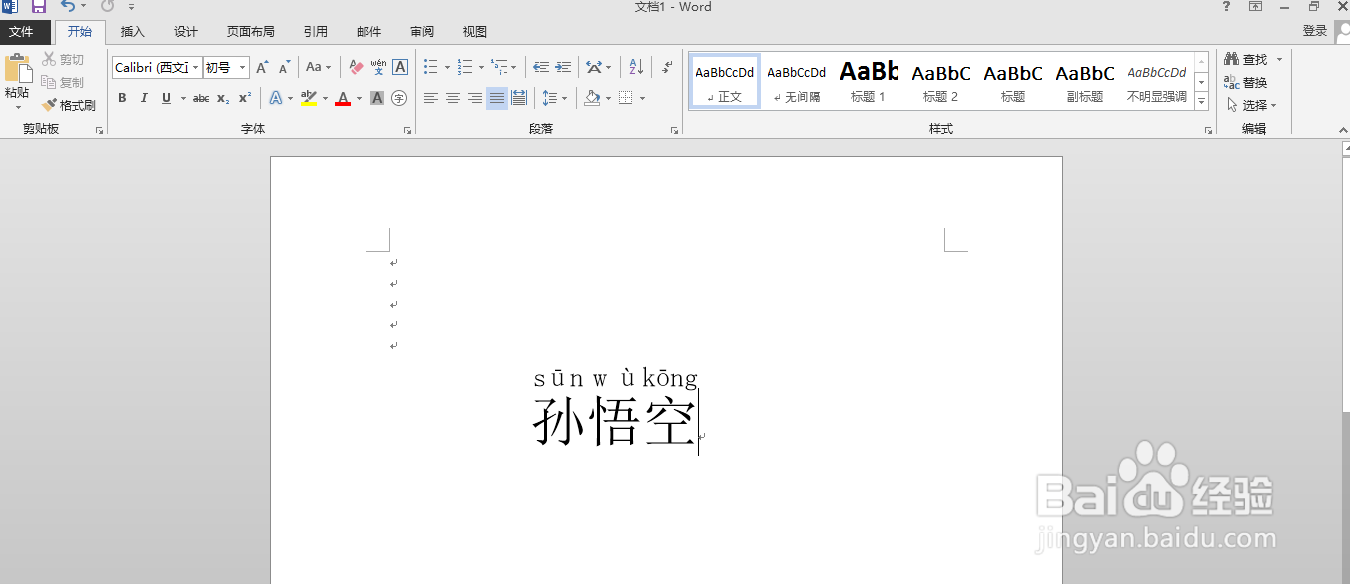Apply the 标题 1 heading style
This screenshot has width=1350, height=584.
coord(868,81)
